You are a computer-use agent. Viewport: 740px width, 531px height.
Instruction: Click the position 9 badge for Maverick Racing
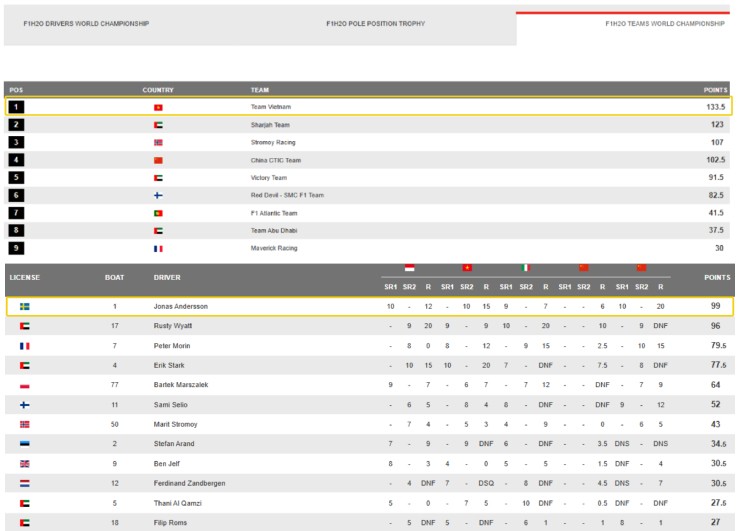(x=18, y=248)
